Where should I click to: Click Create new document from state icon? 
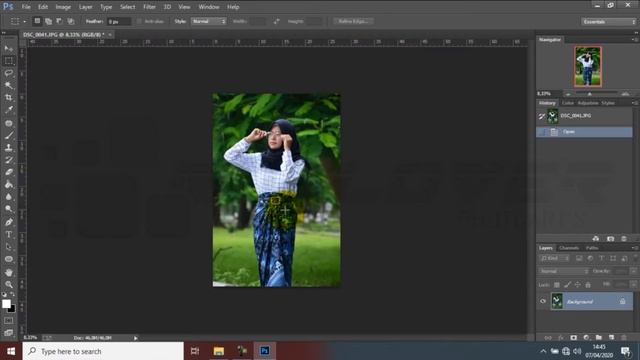pyautogui.click(x=596, y=238)
